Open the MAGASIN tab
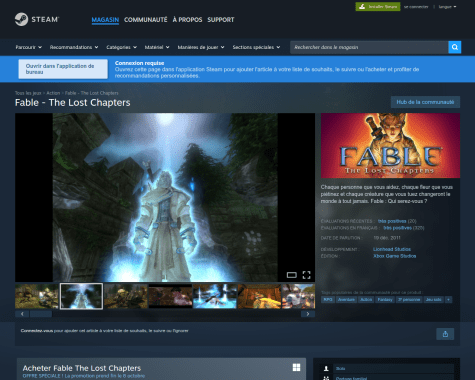The image size is (475, 380). tap(105, 20)
